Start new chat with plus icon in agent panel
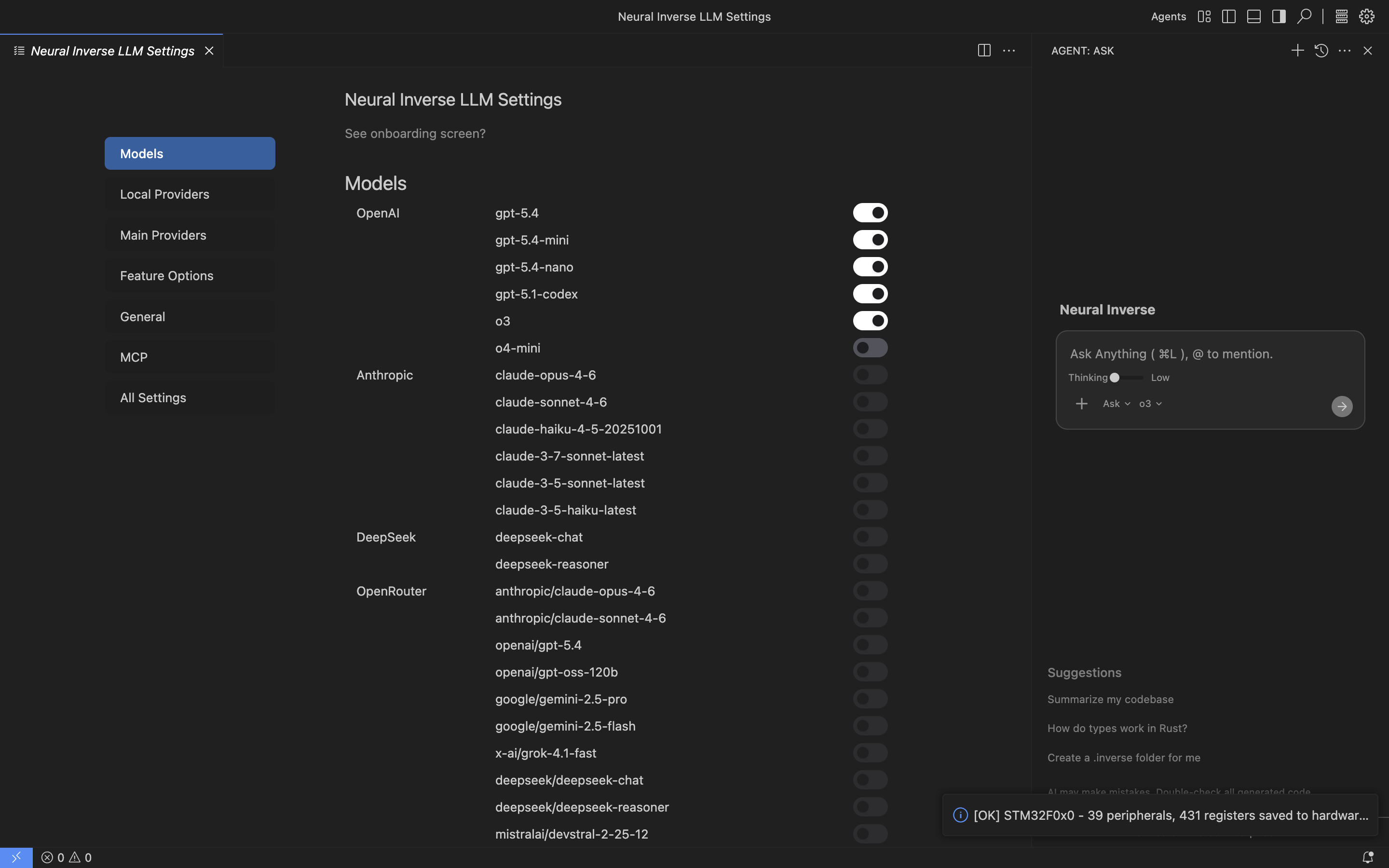Image resolution: width=1389 pixels, height=868 pixels. pyautogui.click(x=1297, y=51)
